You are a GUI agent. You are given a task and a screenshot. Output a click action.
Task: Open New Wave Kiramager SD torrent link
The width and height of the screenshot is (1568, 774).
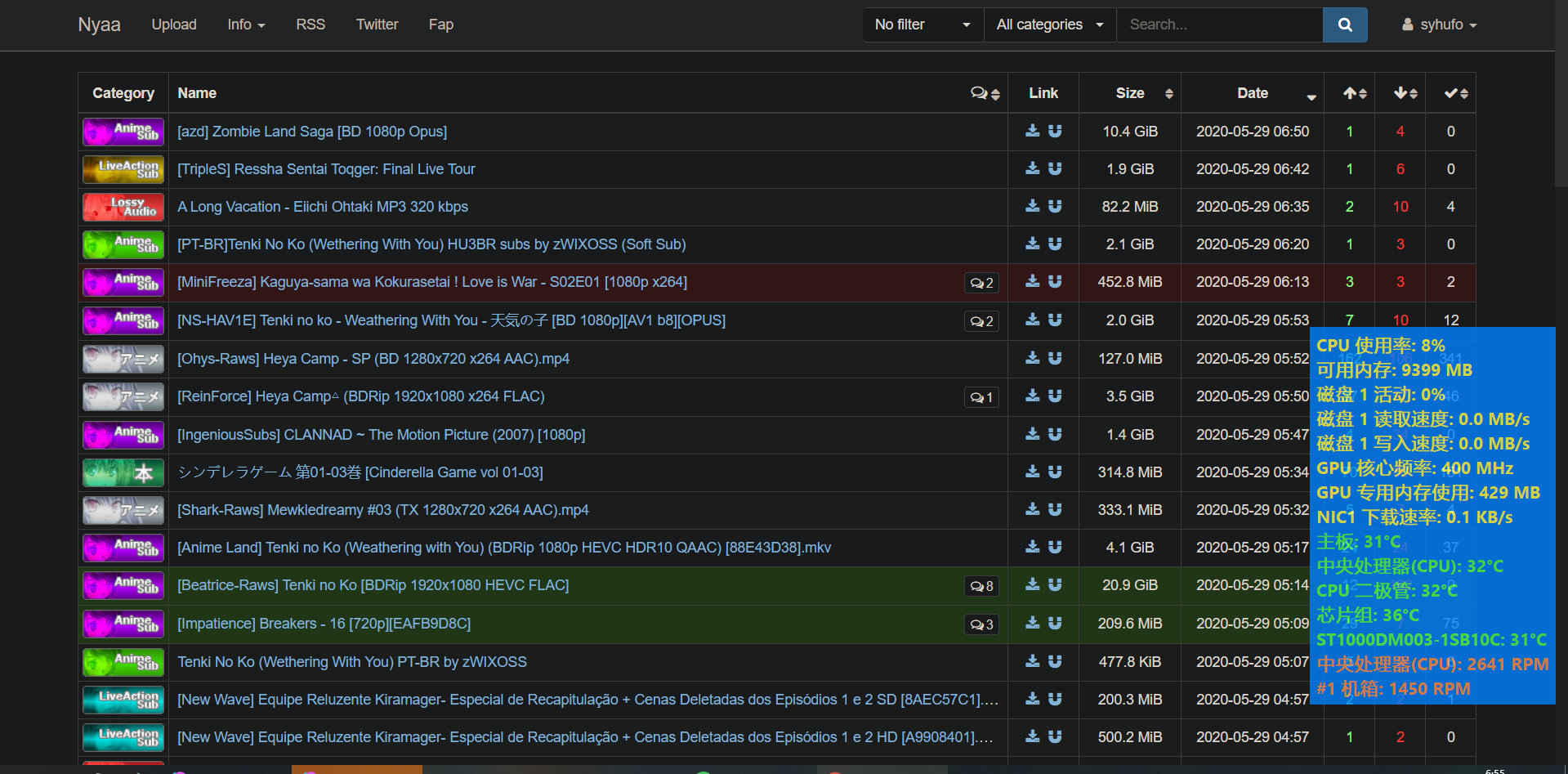tap(587, 700)
